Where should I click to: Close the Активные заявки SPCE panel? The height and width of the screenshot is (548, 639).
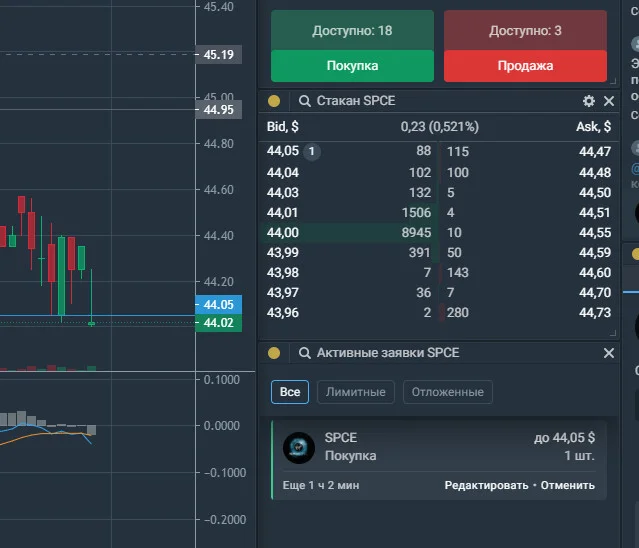609,353
